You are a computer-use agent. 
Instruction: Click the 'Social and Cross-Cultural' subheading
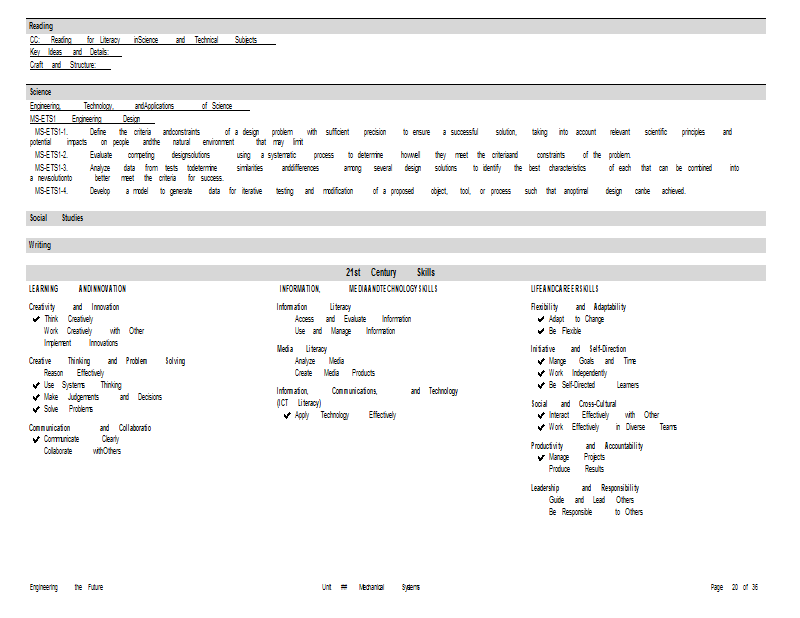click(573, 404)
